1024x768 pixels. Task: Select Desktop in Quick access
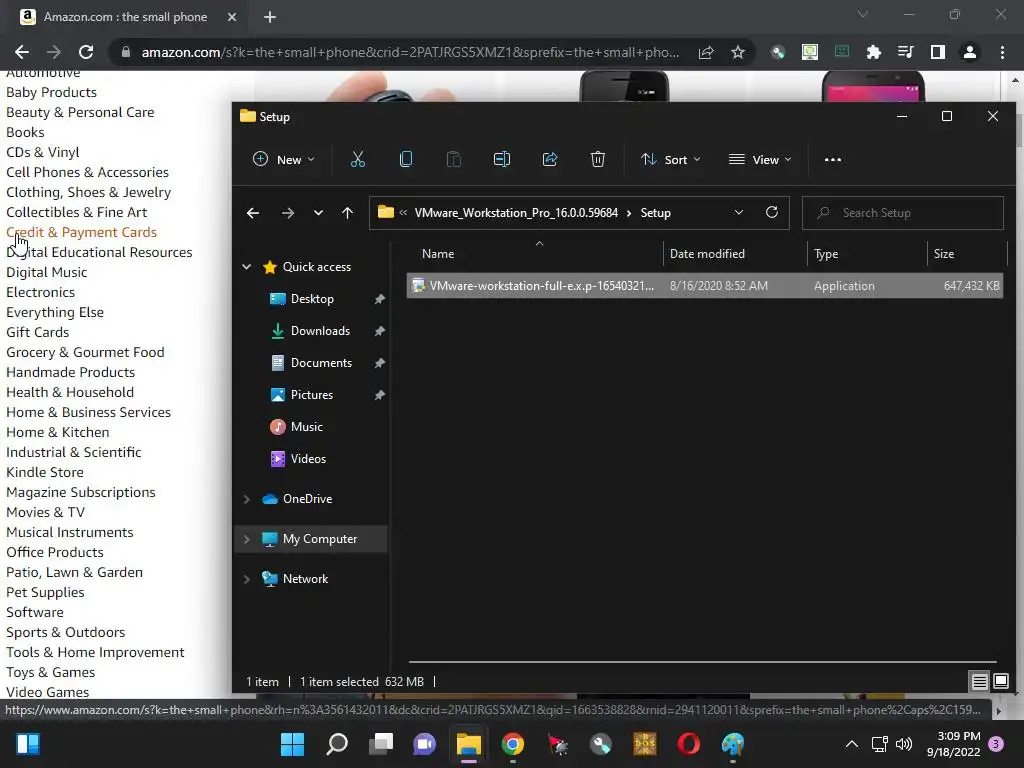[x=312, y=298]
